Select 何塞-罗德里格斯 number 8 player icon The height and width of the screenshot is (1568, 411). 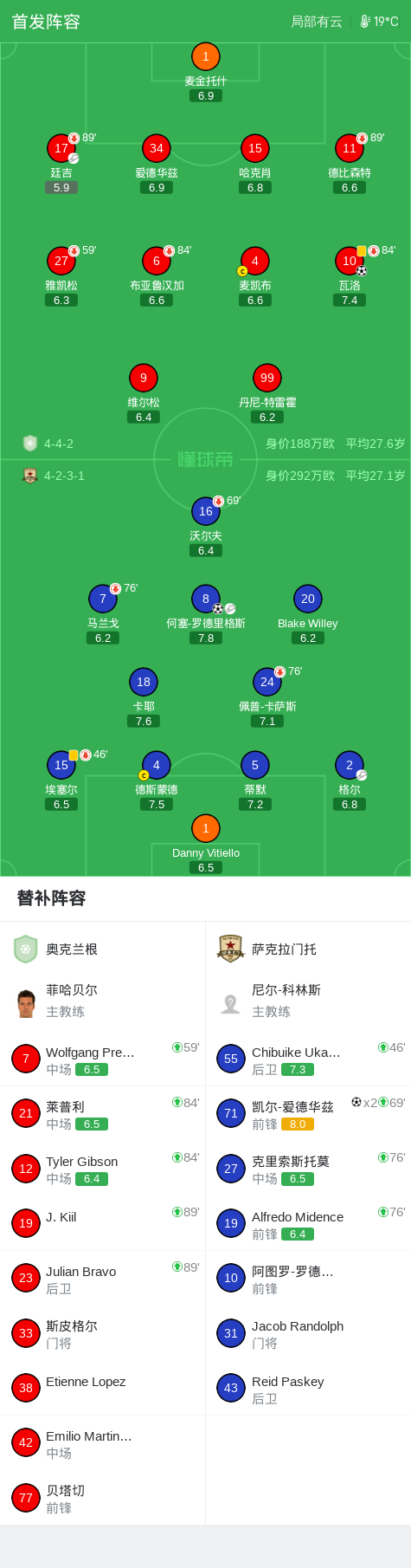206,599
